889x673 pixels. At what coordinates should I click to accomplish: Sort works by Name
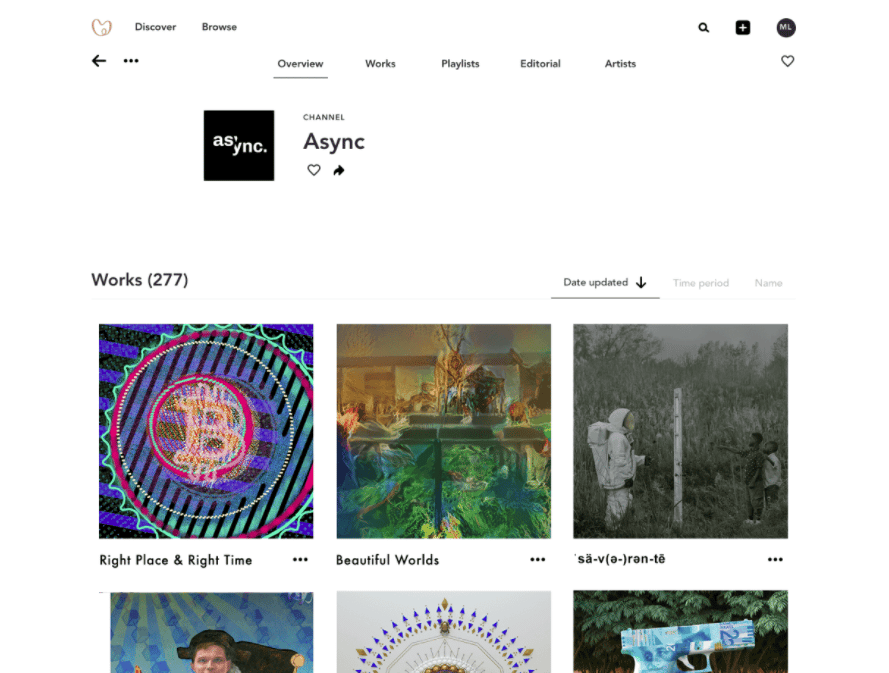(x=768, y=283)
